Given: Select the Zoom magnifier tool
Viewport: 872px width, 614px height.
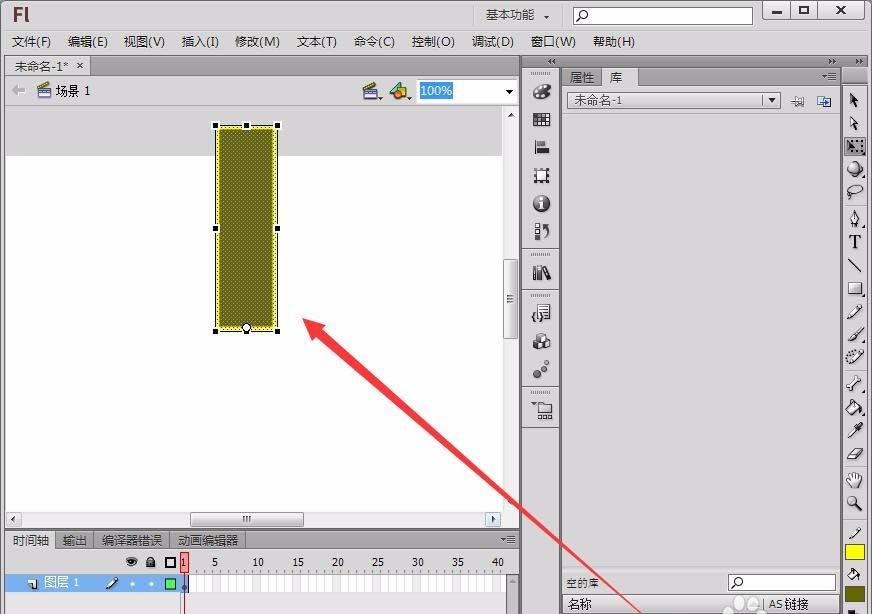Looking at the screenshot, I should [x=854, y=503].
